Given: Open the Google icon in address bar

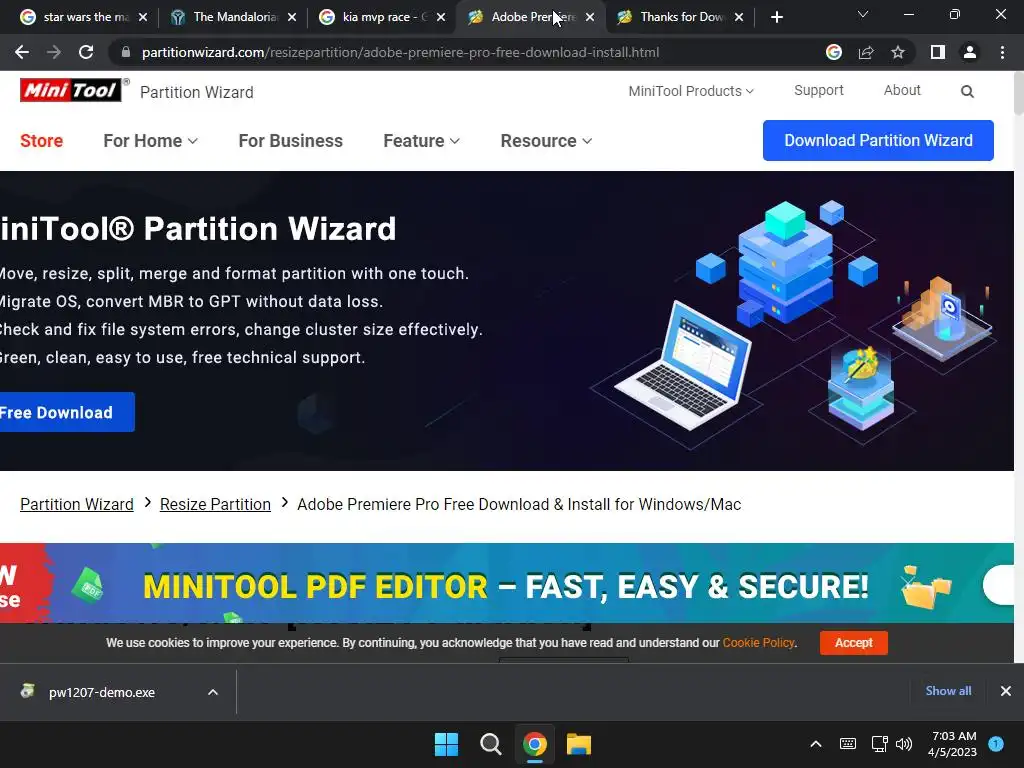Looking at the screenshot, I should click(x=833, y=52).
